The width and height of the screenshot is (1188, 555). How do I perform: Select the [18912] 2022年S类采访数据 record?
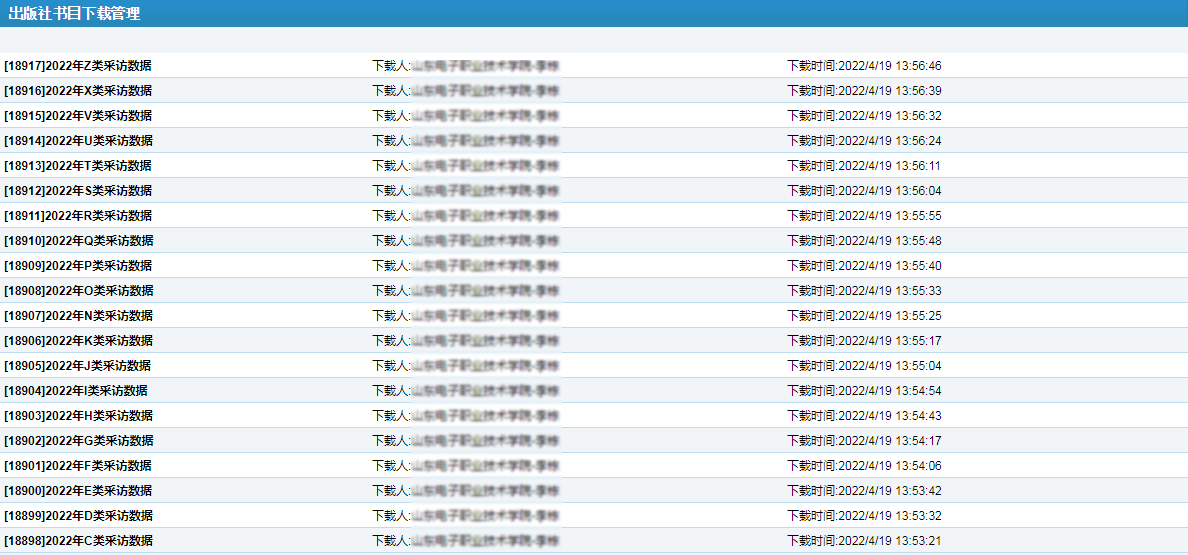78,191
